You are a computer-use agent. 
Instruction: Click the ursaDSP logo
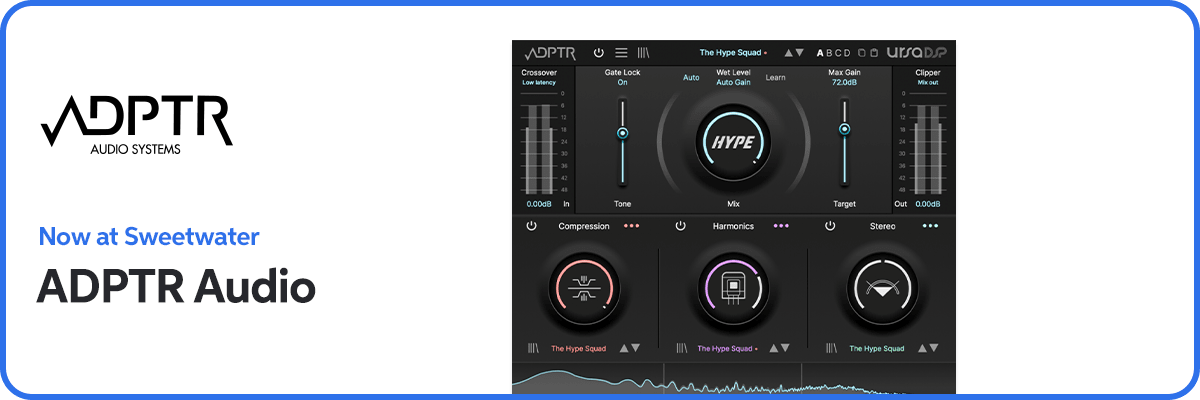[917, 52]
